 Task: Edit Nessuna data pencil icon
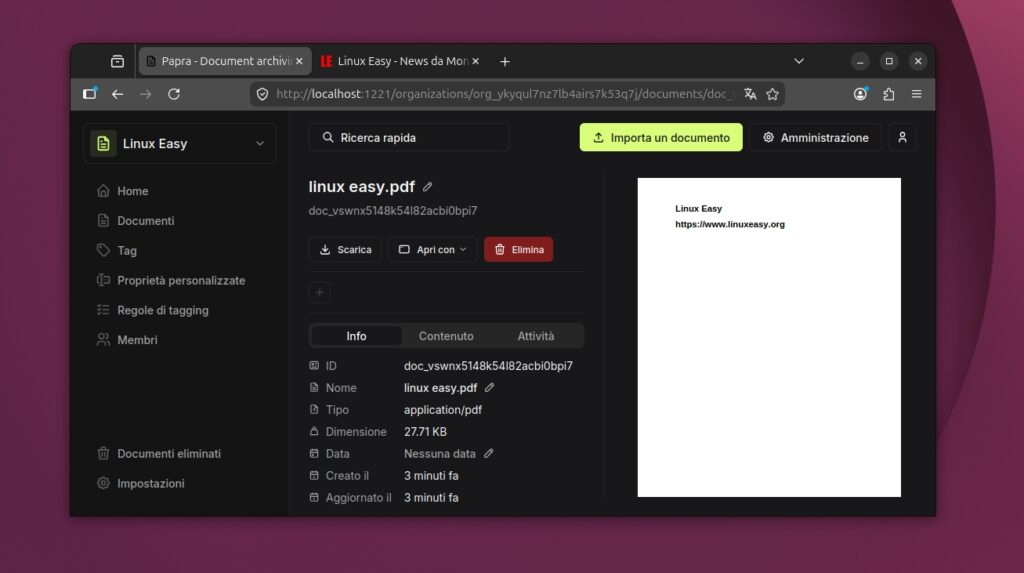[x=488, y=453]
